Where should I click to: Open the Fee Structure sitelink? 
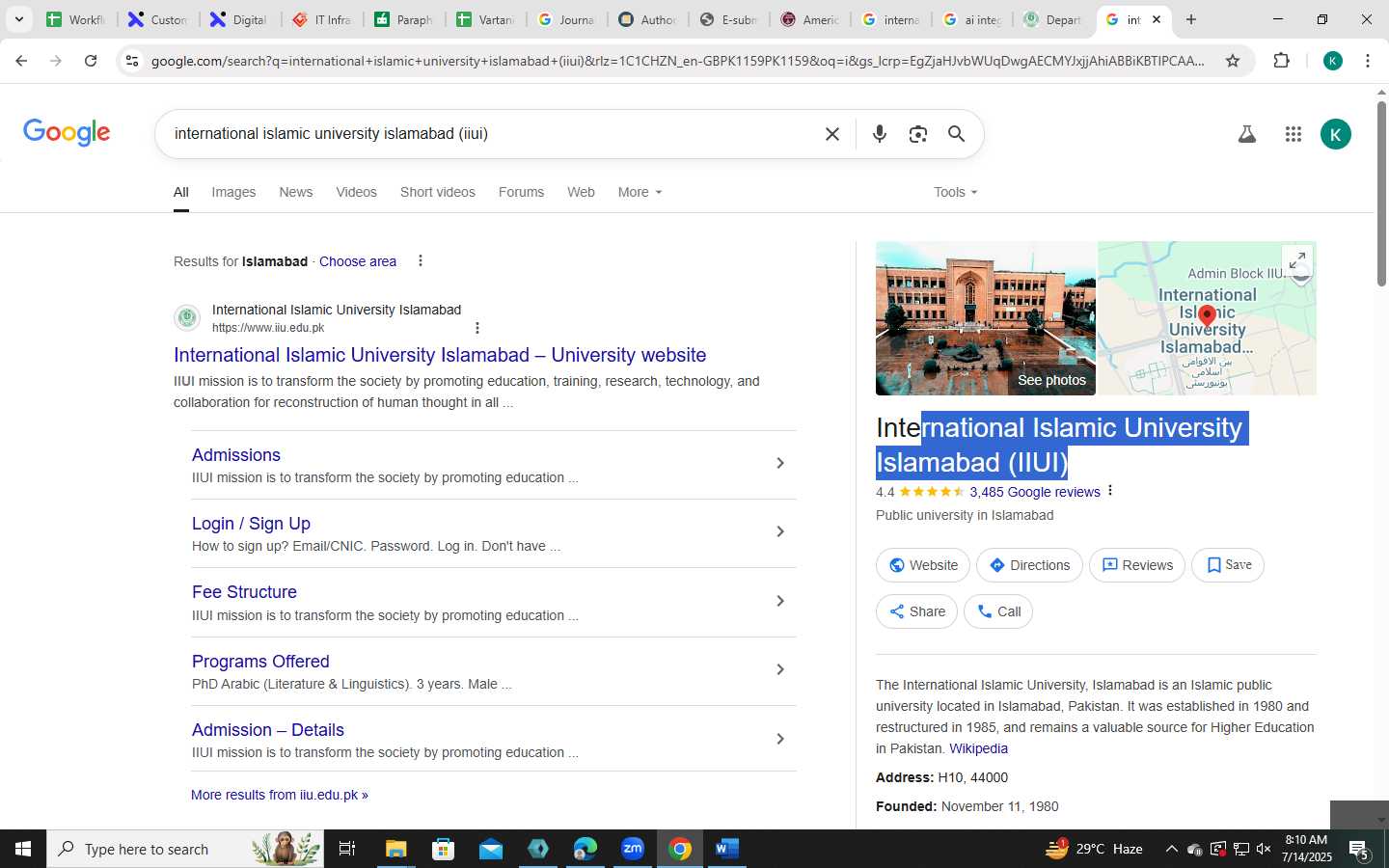[x=244, y=592]
